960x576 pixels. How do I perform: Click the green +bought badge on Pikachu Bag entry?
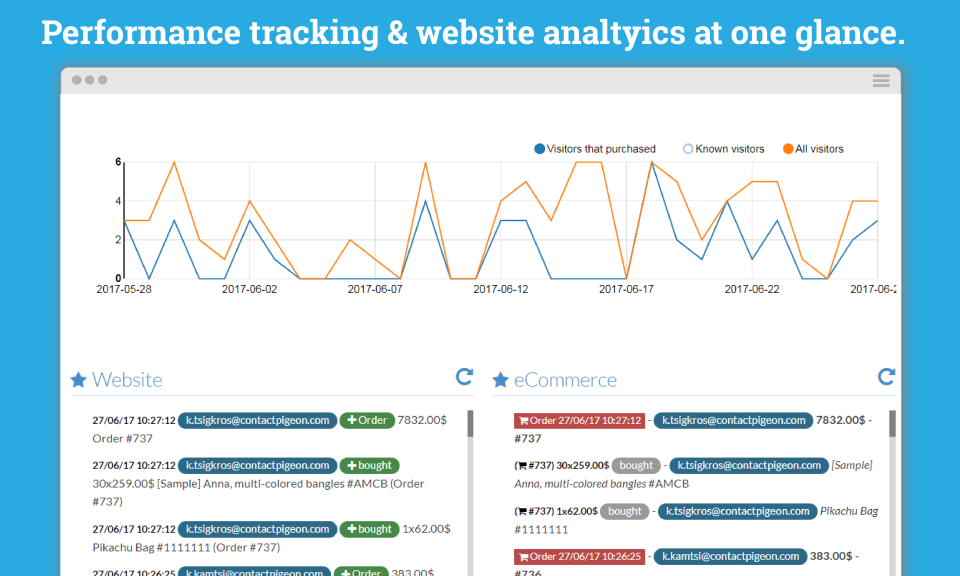click(x=369, y=529)
